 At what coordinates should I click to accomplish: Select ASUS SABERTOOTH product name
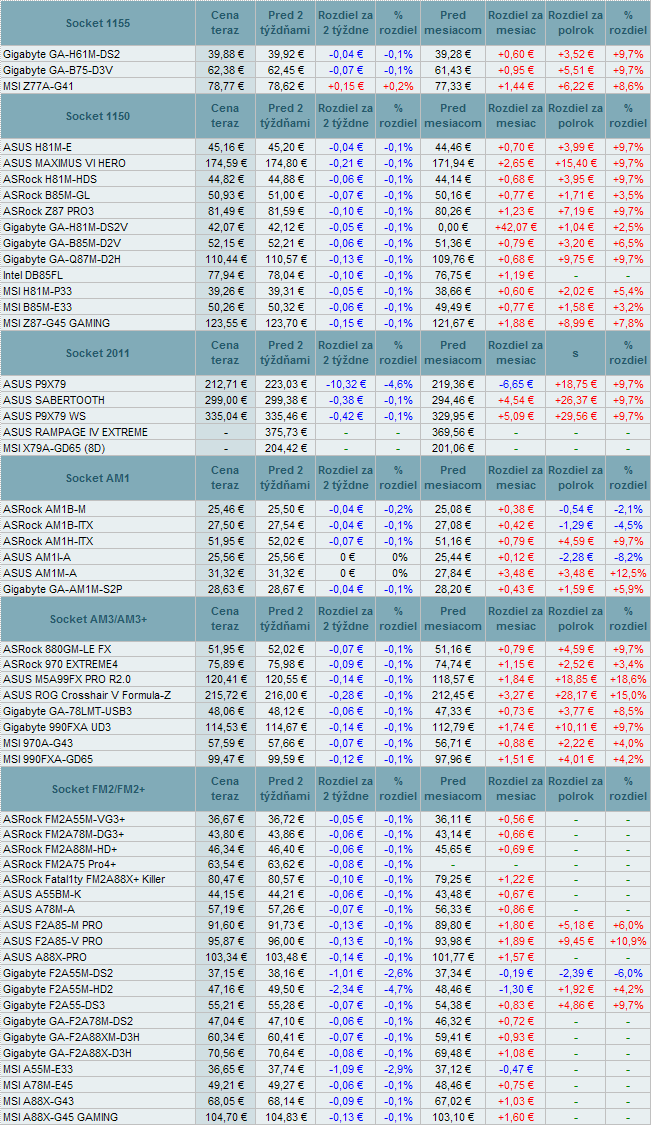(54, 400)
